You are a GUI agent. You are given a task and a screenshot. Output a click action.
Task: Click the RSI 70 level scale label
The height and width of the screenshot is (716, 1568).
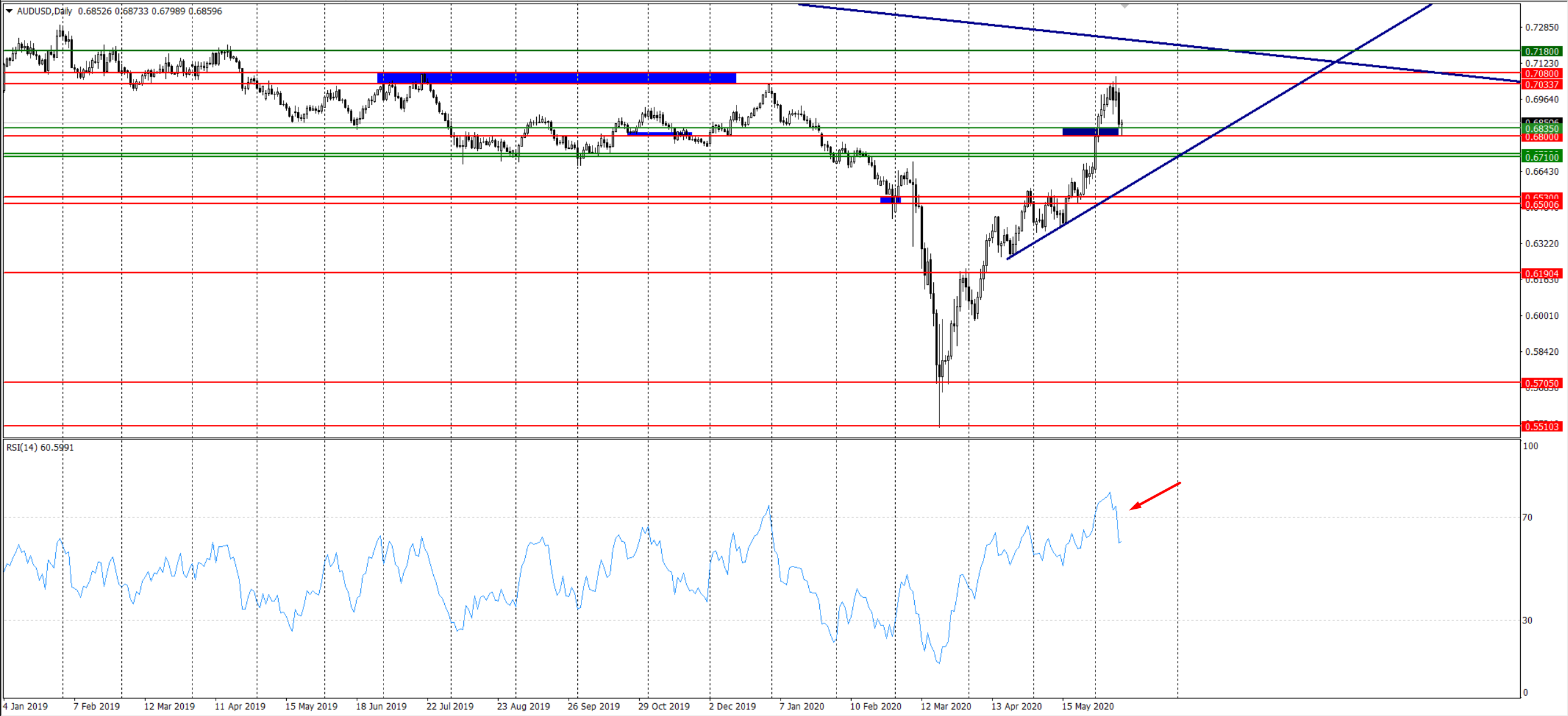click(1528, 517)
